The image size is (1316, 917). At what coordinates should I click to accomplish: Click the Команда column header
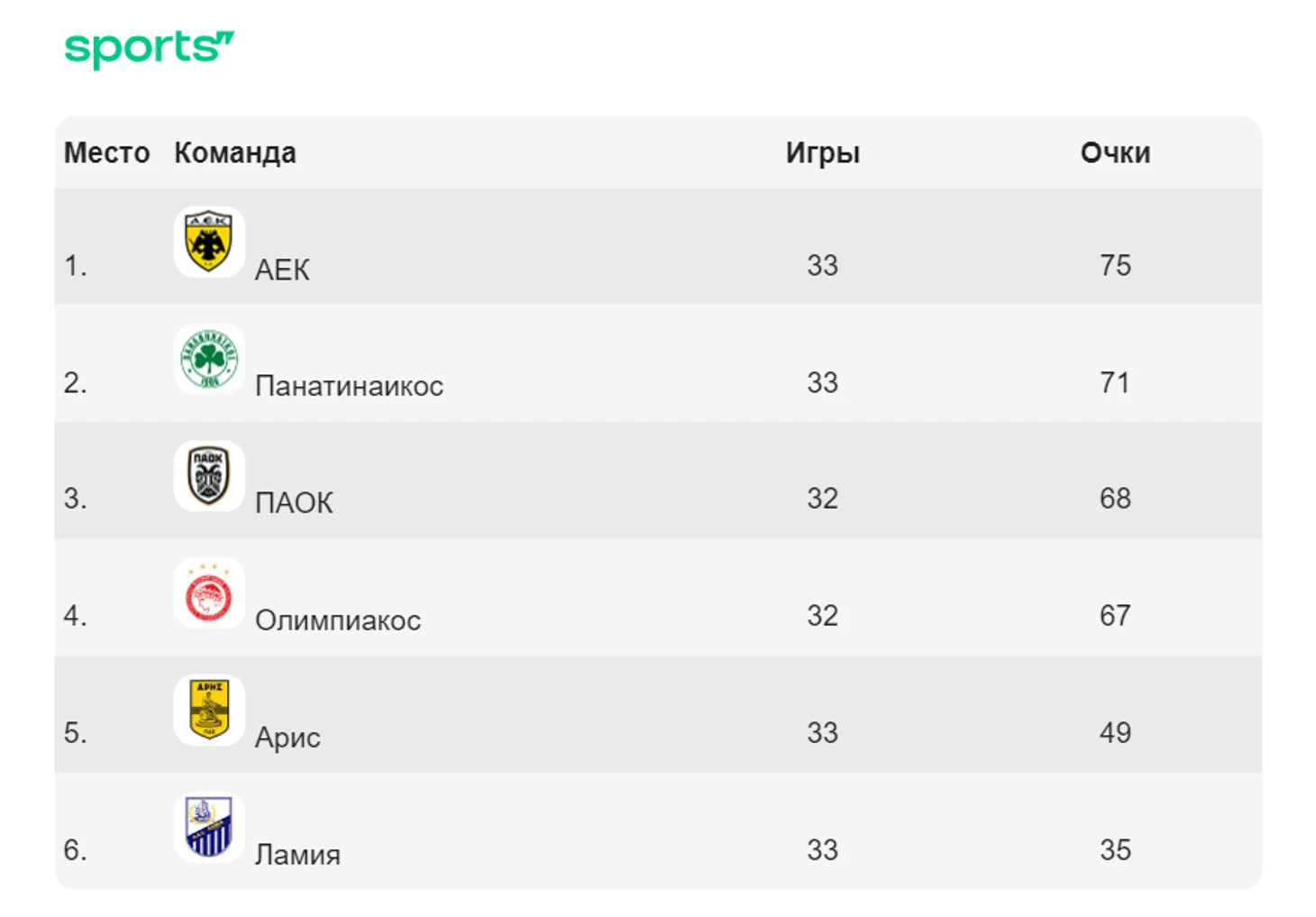(235, 152)
